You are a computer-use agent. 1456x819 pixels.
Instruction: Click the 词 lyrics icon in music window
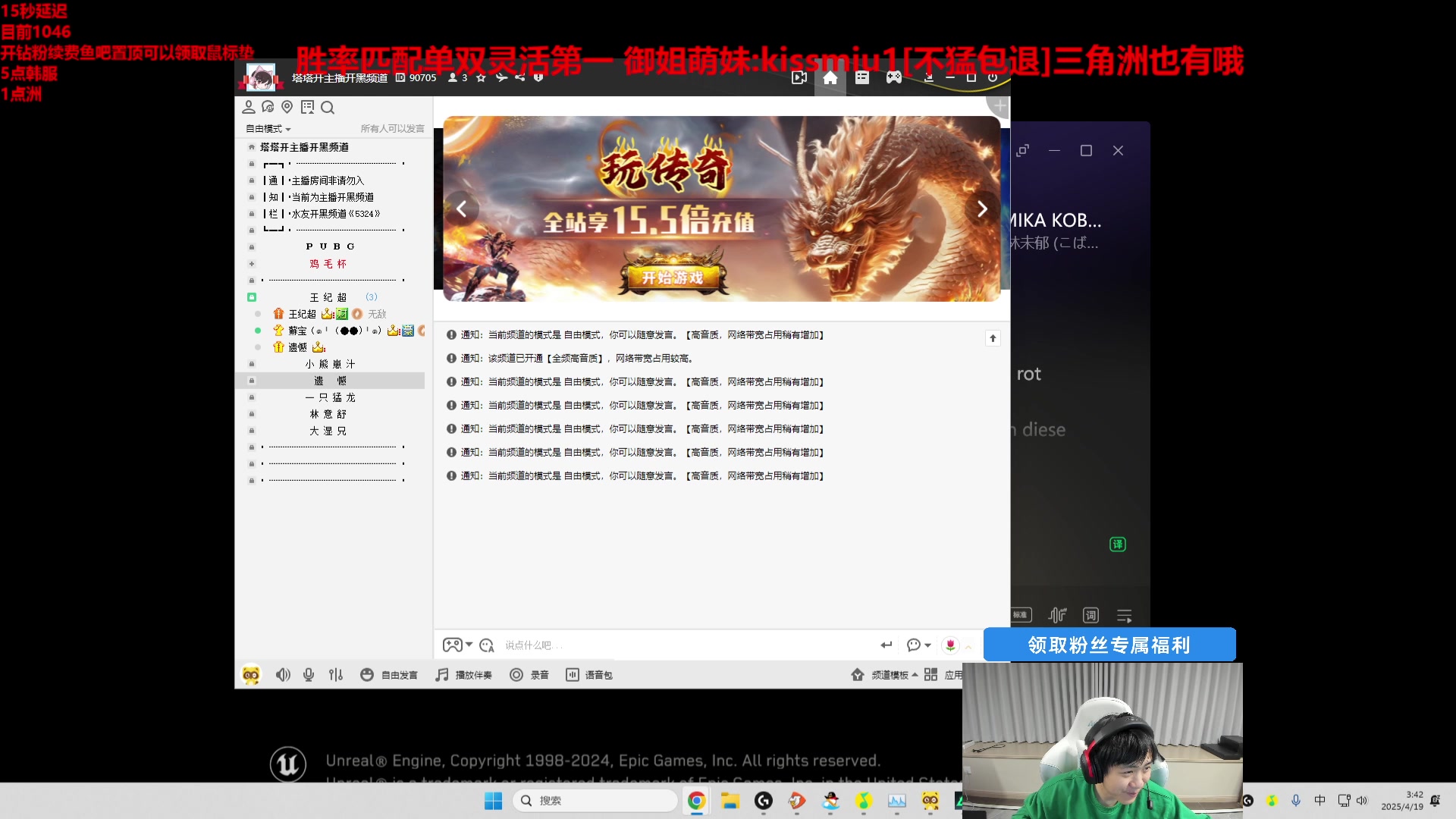tap(1090, 616)
